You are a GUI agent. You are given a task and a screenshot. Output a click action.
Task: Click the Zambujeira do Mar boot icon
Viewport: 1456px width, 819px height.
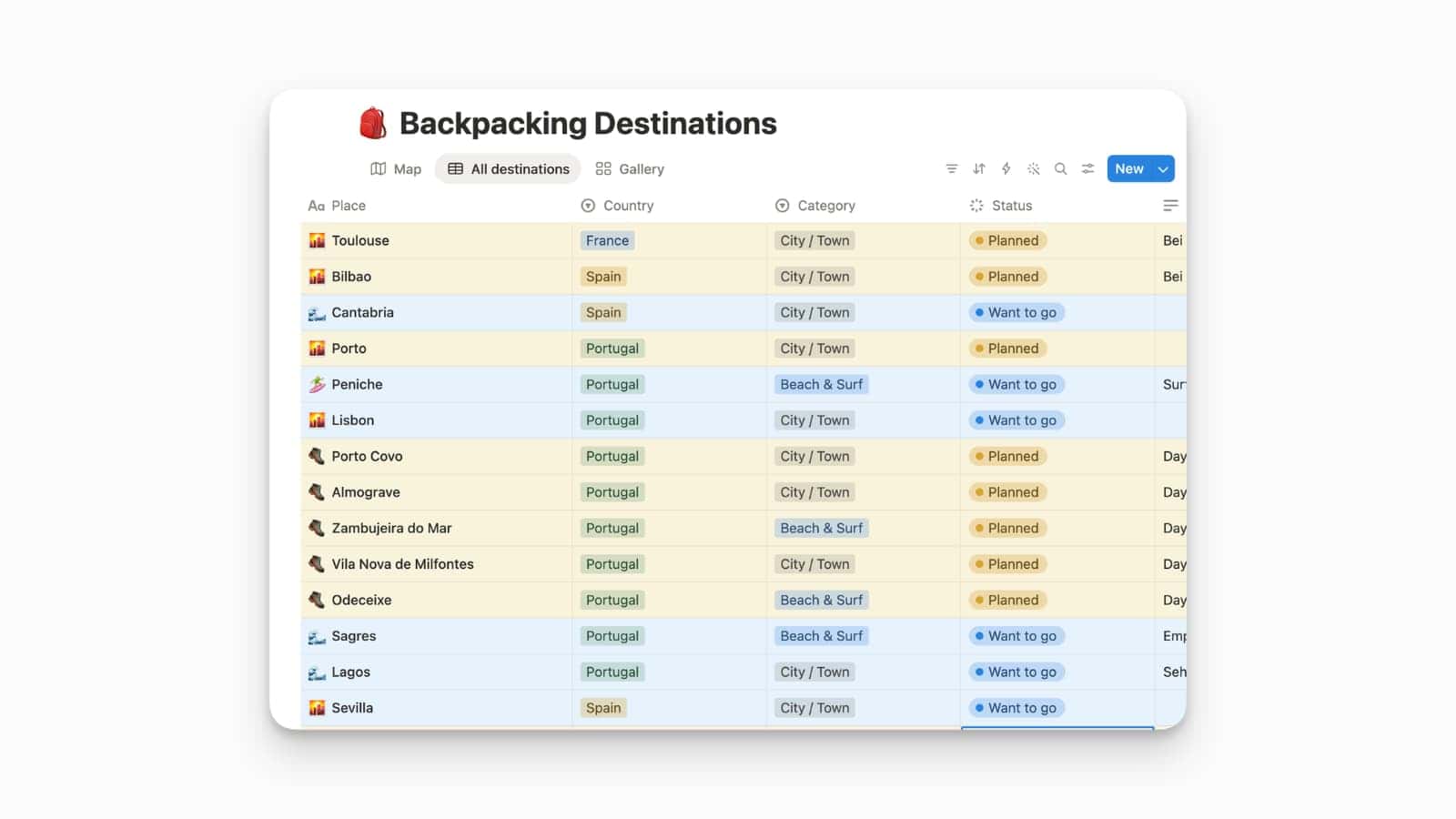pyautogui.click(x=317, y=529)
